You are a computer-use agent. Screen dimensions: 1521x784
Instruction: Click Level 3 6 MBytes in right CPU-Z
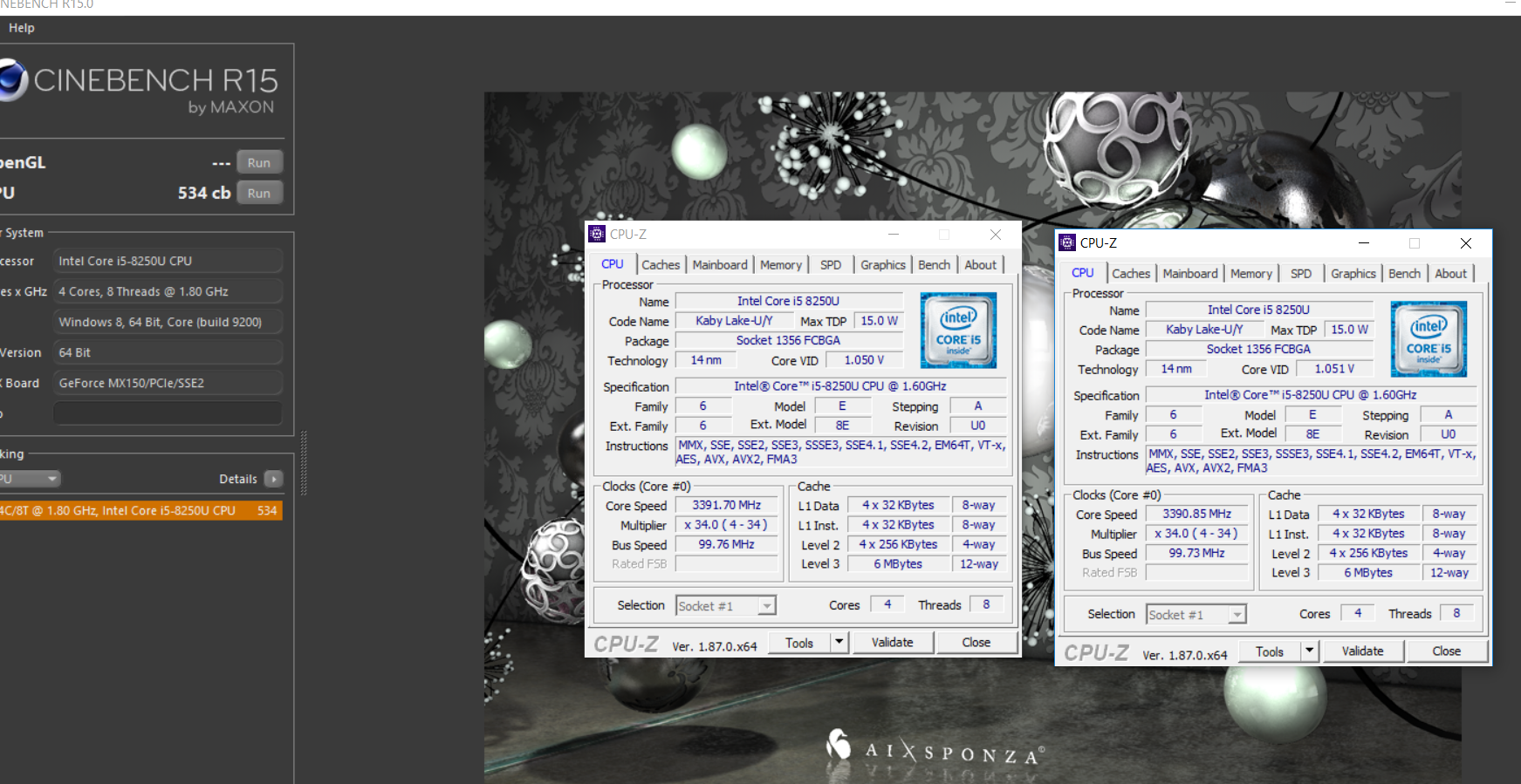[x=1368, y=572]
